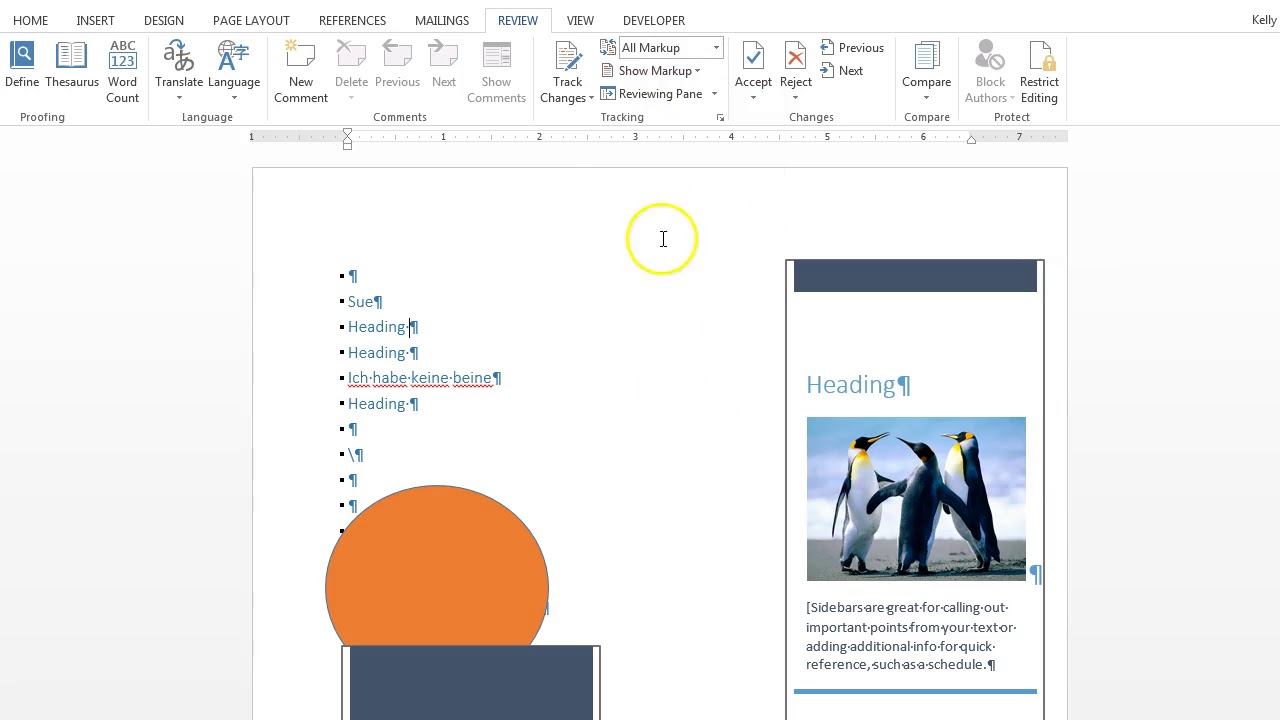Open the PAGE LAYOUT tab
This screenshot has width=1280, height=720.
coord(251,20)
